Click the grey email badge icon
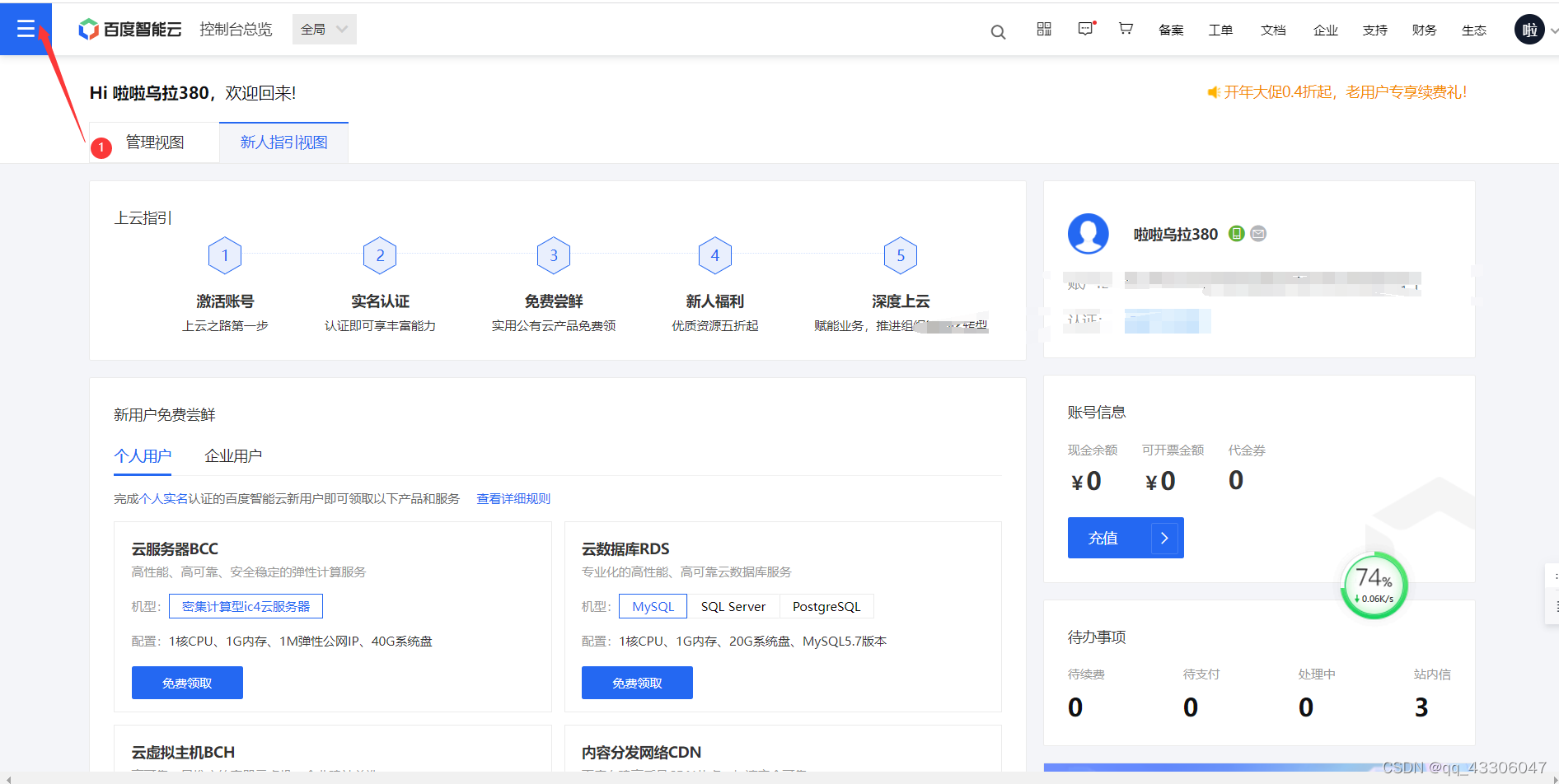The image size is (1559, 784). click(x=1258, y=234)
